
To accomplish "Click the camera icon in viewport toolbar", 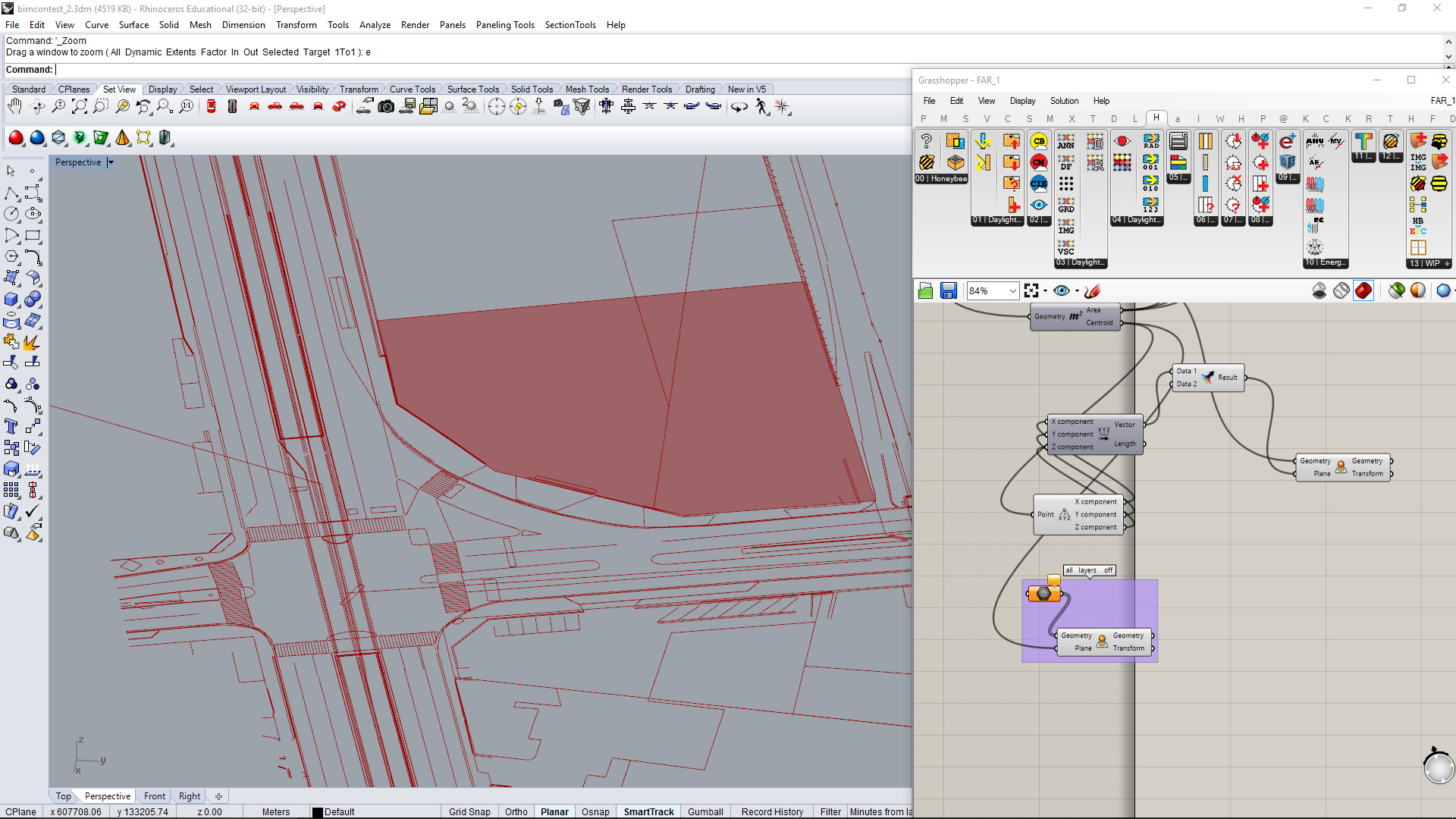I will [386, 107].
